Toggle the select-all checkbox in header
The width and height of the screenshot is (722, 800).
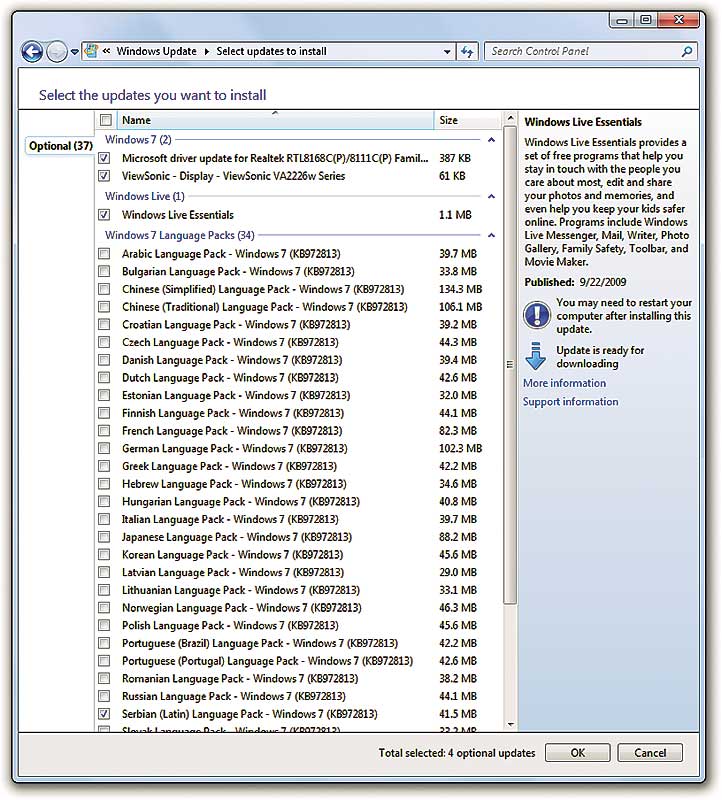coord(106,120)
